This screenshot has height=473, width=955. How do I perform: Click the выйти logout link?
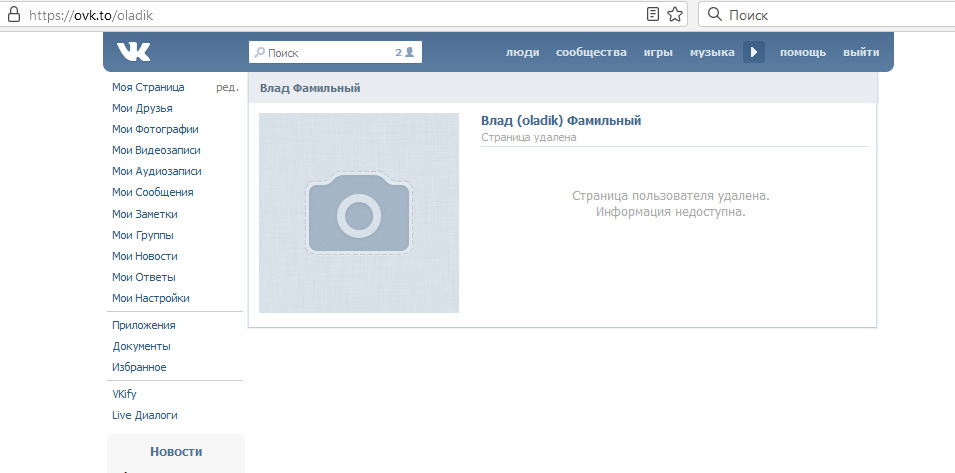tap(861, 52)
